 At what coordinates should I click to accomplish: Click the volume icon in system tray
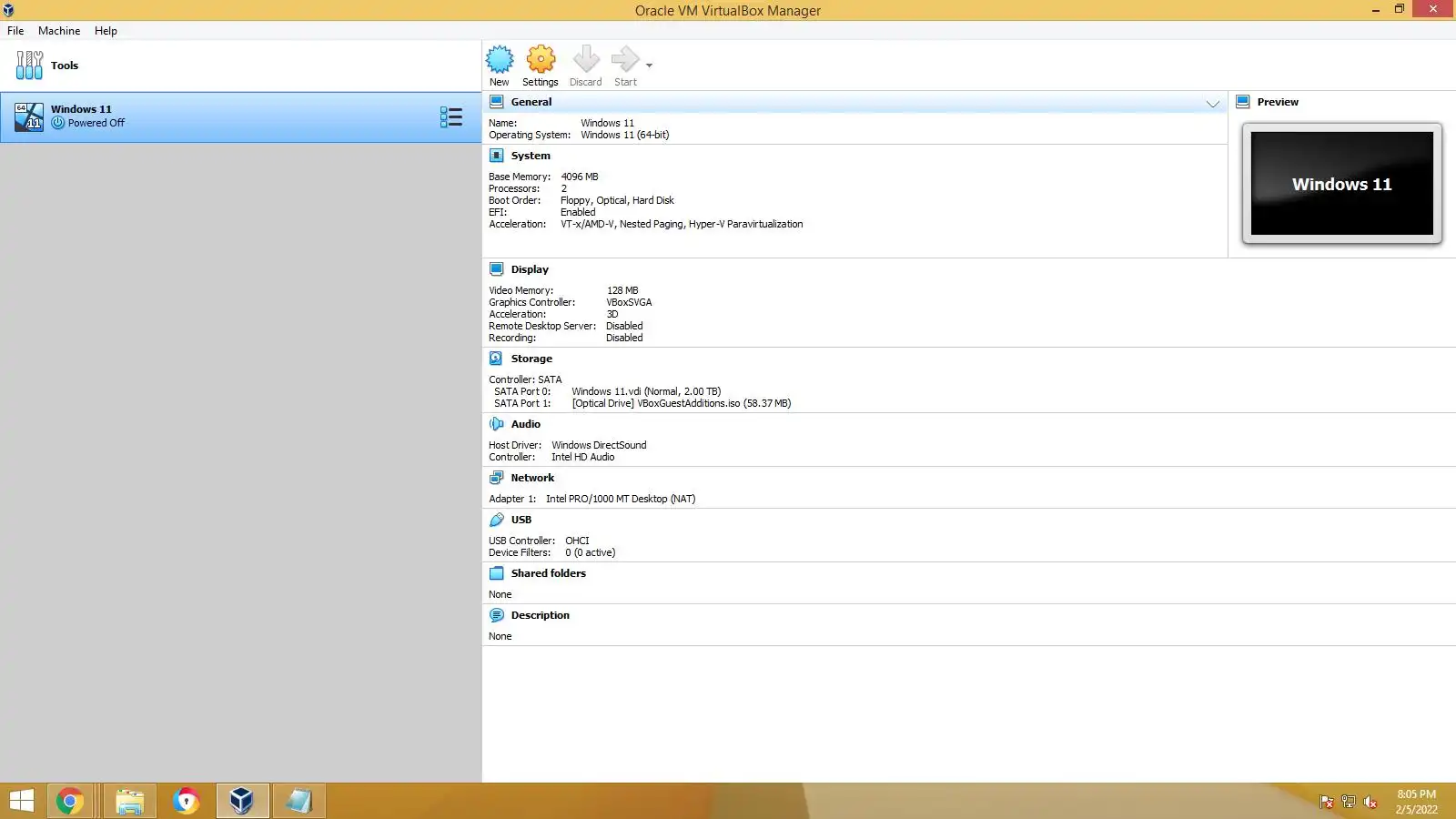[x=1370, y=802]
